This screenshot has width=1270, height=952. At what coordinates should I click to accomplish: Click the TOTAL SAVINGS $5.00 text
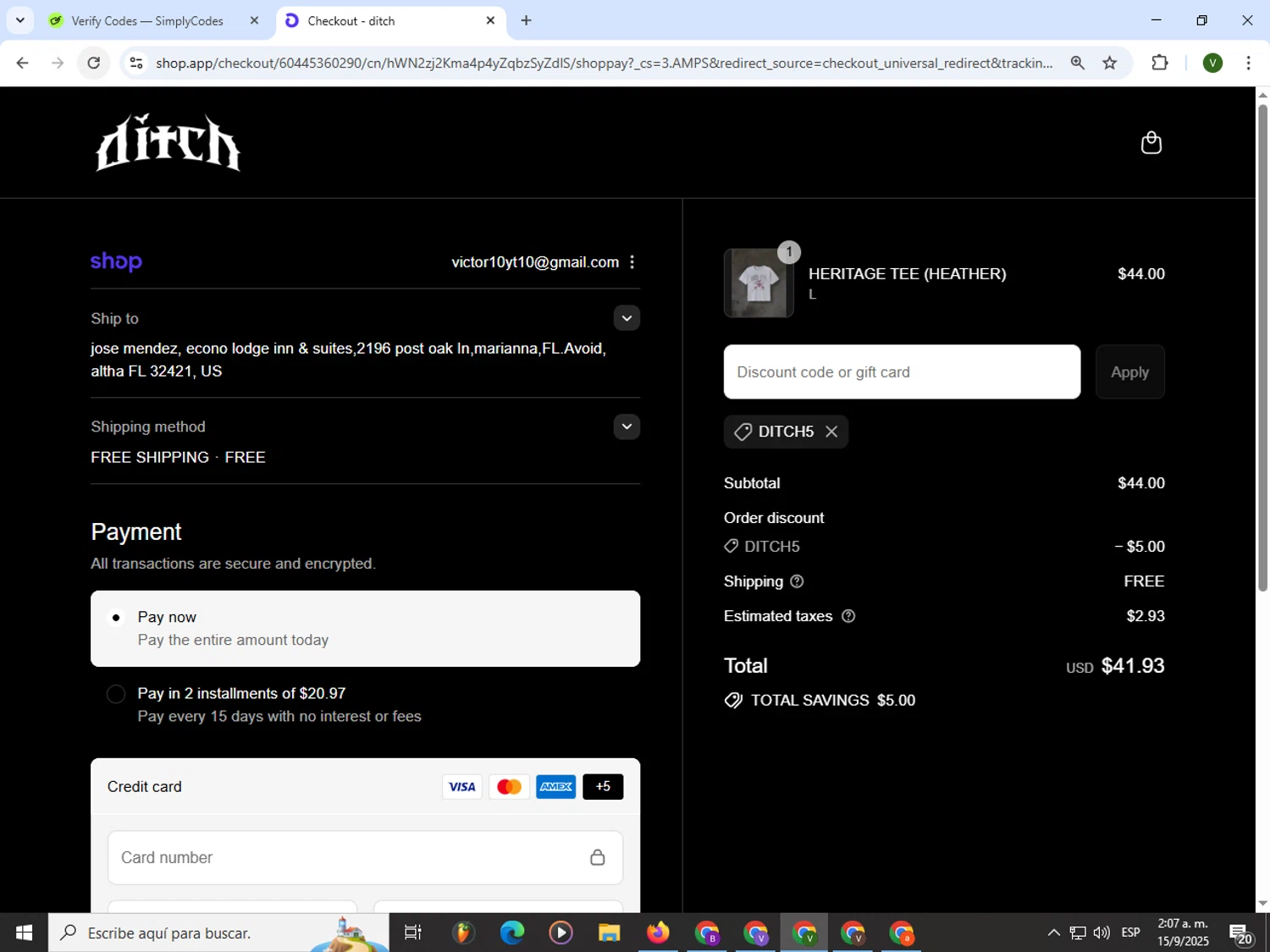click(x=833, y=701)
